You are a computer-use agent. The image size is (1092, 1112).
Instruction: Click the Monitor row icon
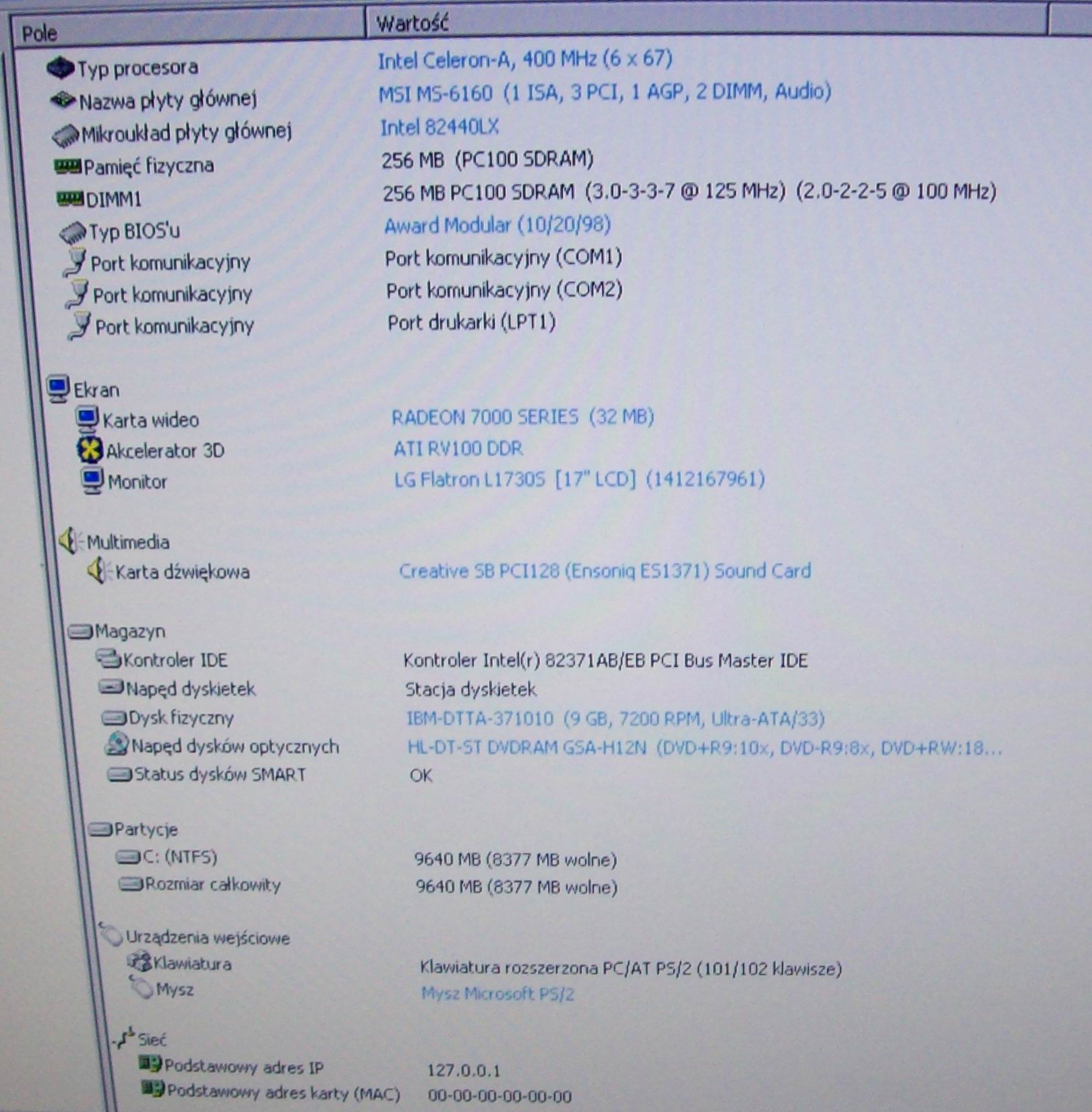92,481
